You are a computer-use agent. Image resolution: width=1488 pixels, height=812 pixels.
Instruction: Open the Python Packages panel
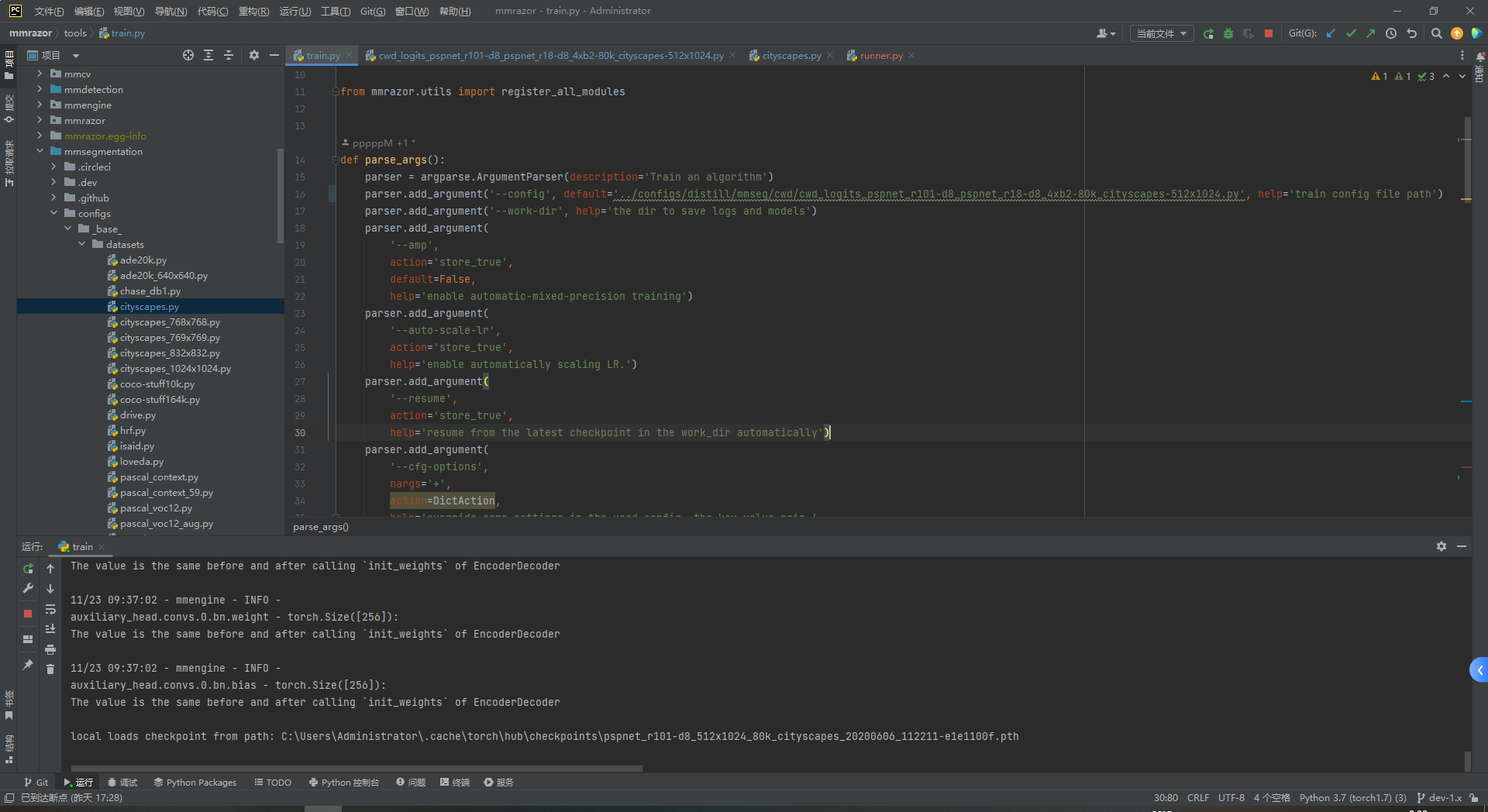pos(195,783)
